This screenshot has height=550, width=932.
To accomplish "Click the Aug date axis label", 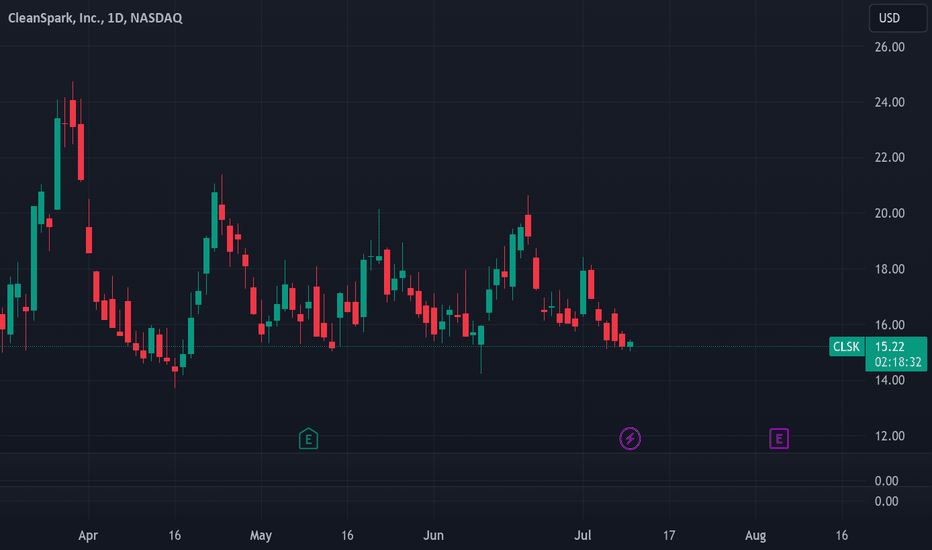I will coord(755,535).
